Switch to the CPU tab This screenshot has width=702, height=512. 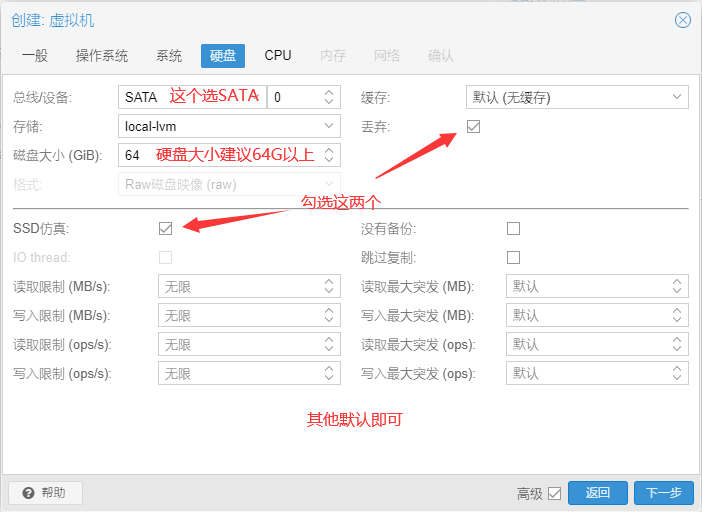click(x=278, y=56)
